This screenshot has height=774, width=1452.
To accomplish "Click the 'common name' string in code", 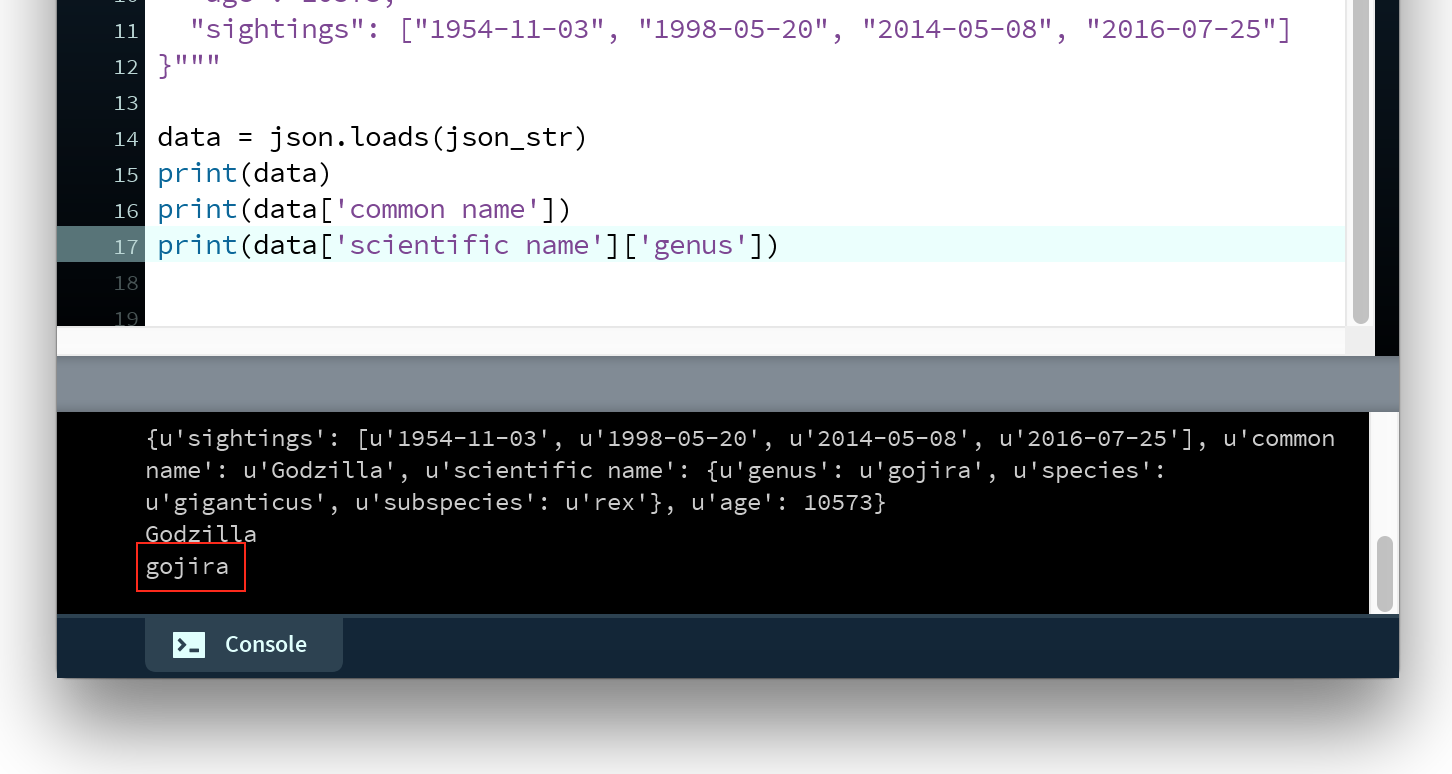I will click(443, 210).
